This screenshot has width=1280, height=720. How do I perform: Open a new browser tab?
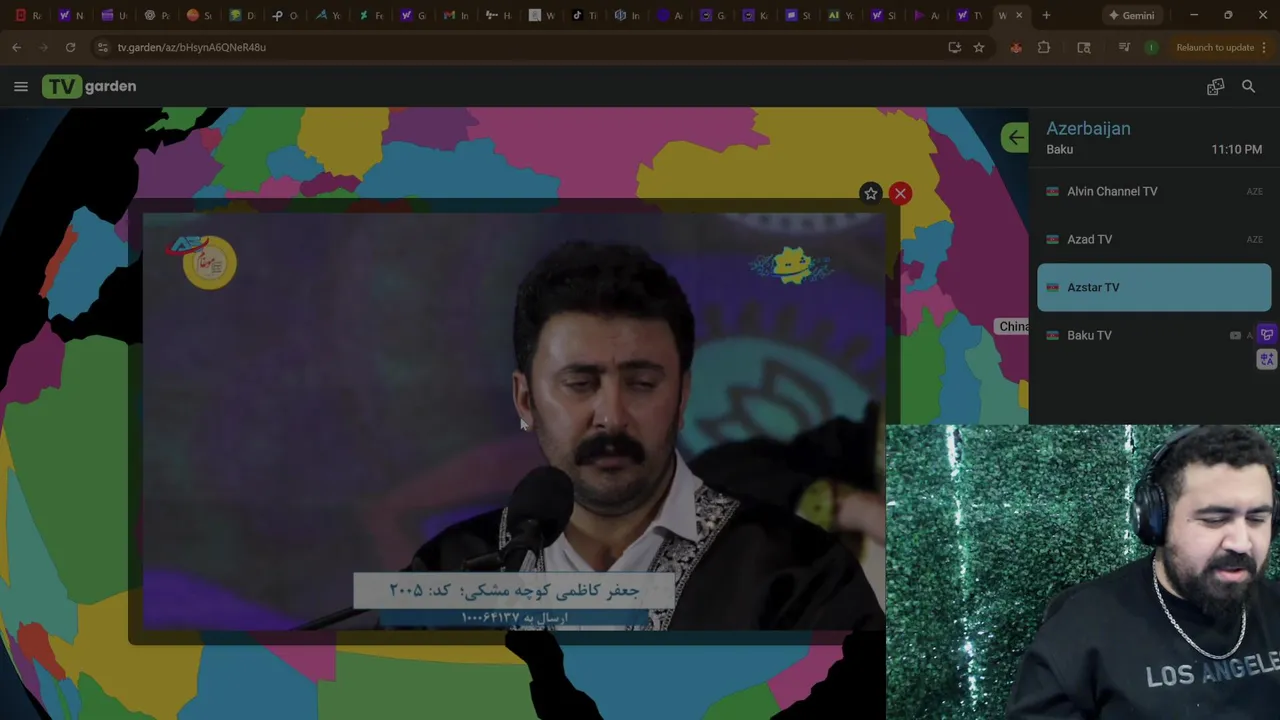coord(1046,15)
